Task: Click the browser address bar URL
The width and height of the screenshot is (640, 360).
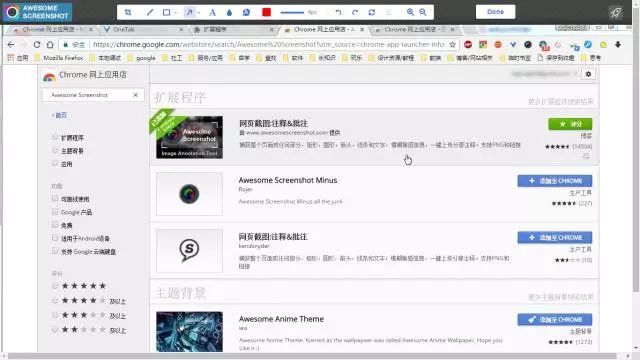Action: point(268,44)
